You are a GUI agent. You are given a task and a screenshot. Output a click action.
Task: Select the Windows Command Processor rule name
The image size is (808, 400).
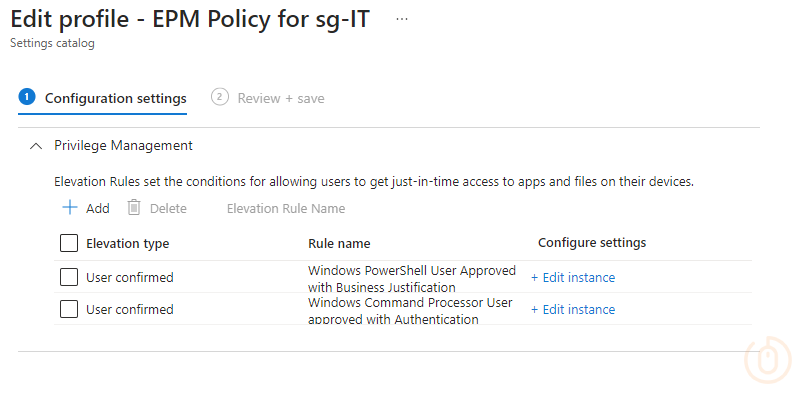point(410,310)
